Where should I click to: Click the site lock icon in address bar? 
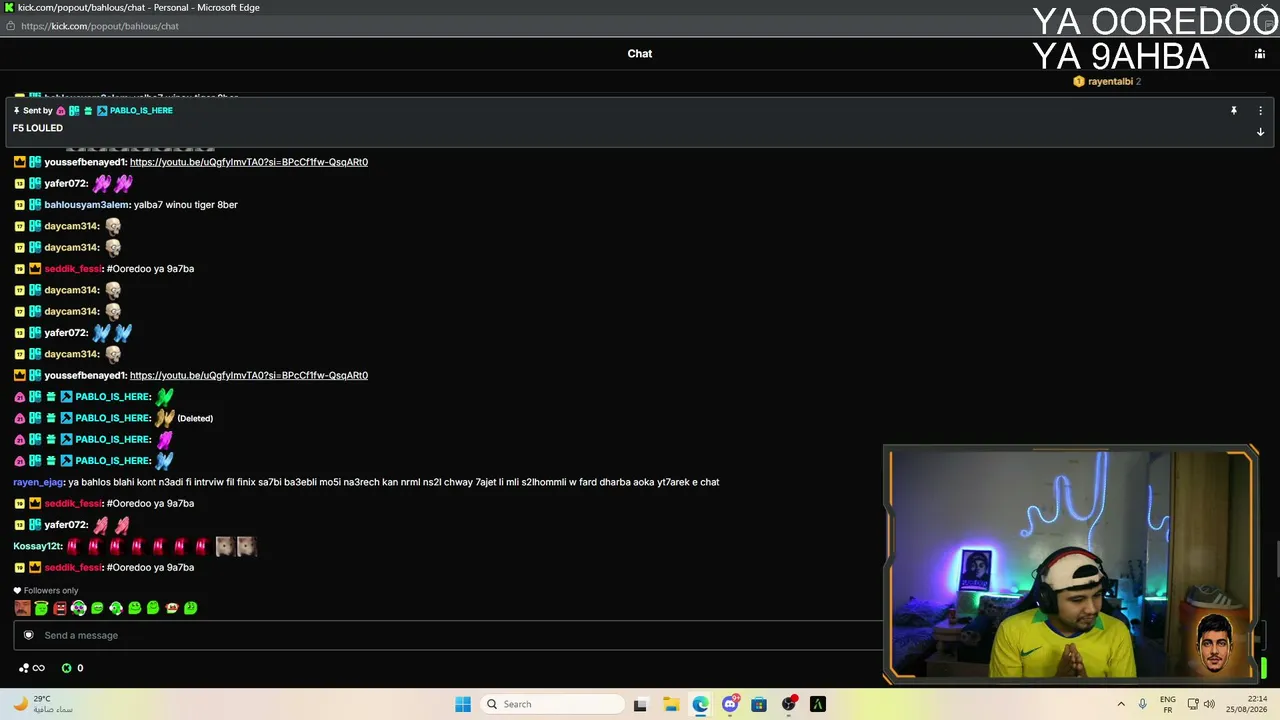[x=11, y=26]
